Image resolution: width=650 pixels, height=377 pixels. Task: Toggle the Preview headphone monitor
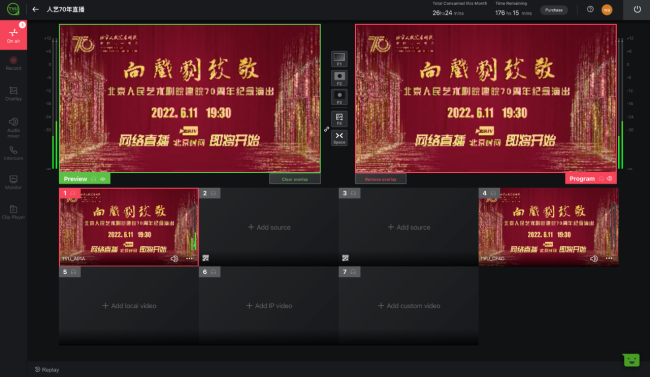94,179
